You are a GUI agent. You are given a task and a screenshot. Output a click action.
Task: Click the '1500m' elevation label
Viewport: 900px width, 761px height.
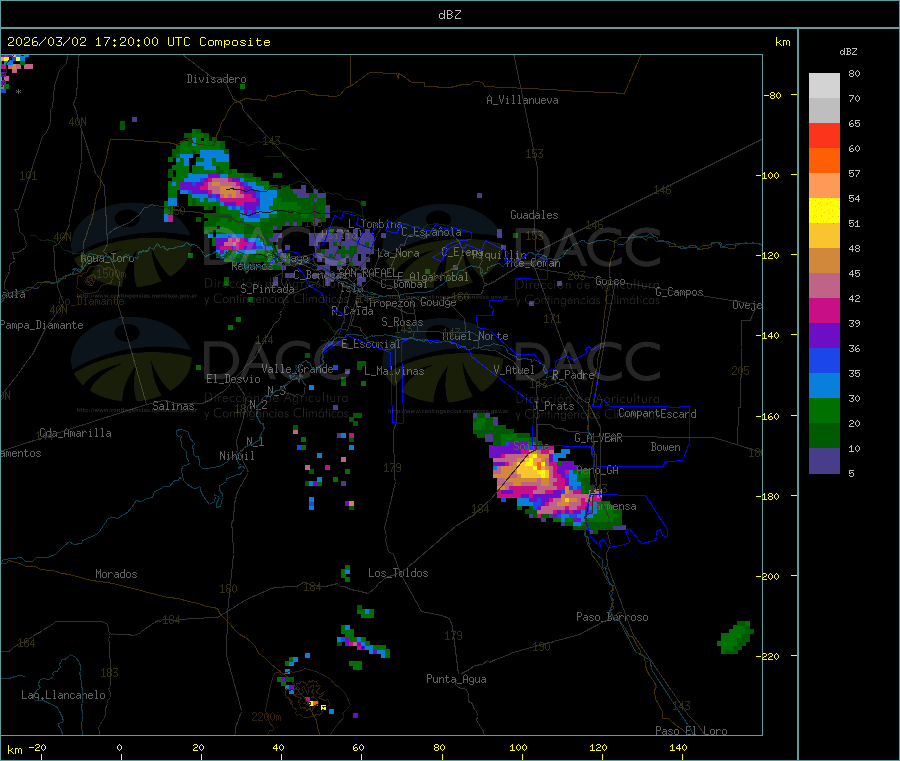click(111, 274)
